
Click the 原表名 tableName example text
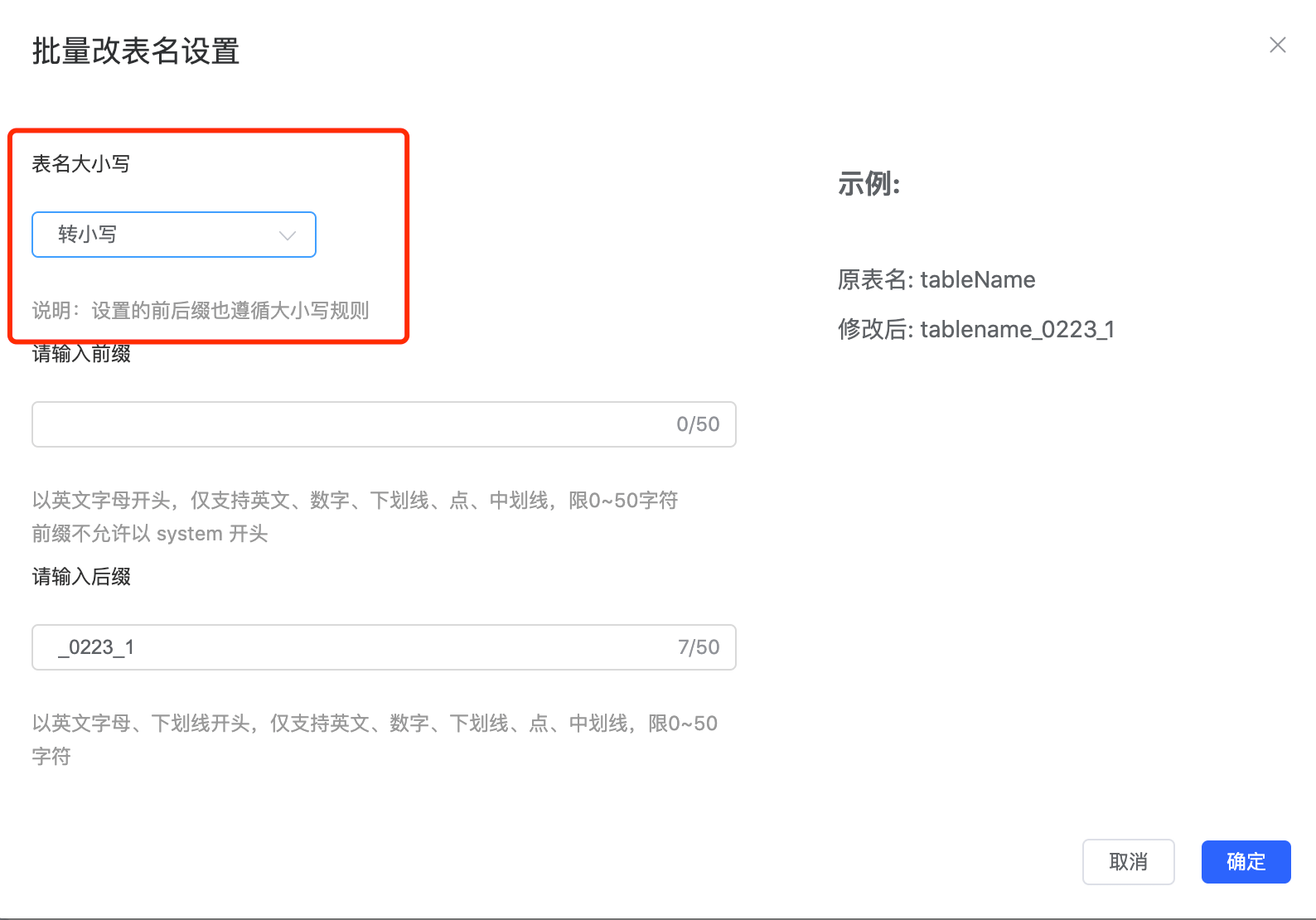pos(936,280)
